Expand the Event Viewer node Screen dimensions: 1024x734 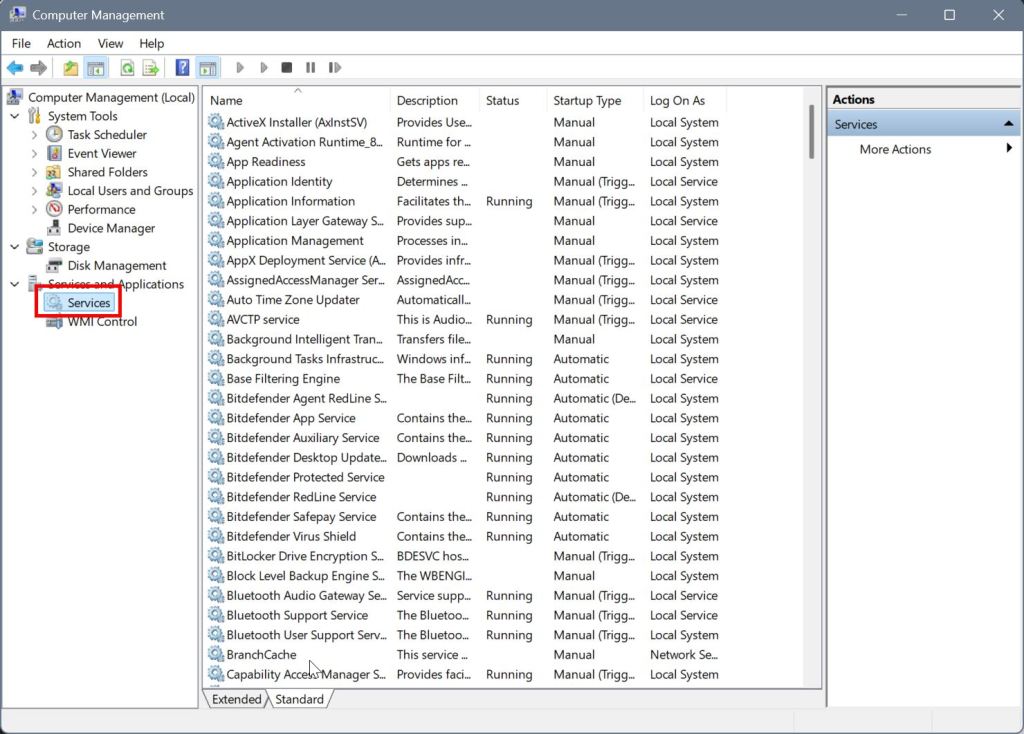coord(35,154)
